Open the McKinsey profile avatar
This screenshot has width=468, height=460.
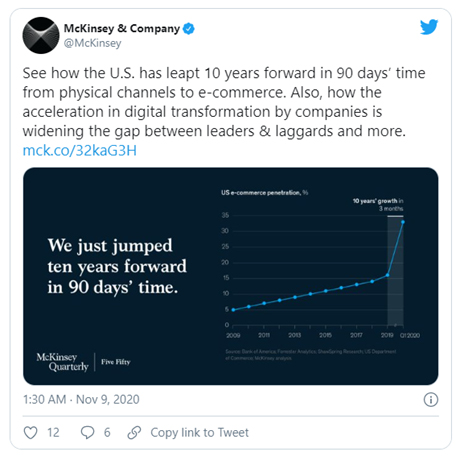[41, 35]
